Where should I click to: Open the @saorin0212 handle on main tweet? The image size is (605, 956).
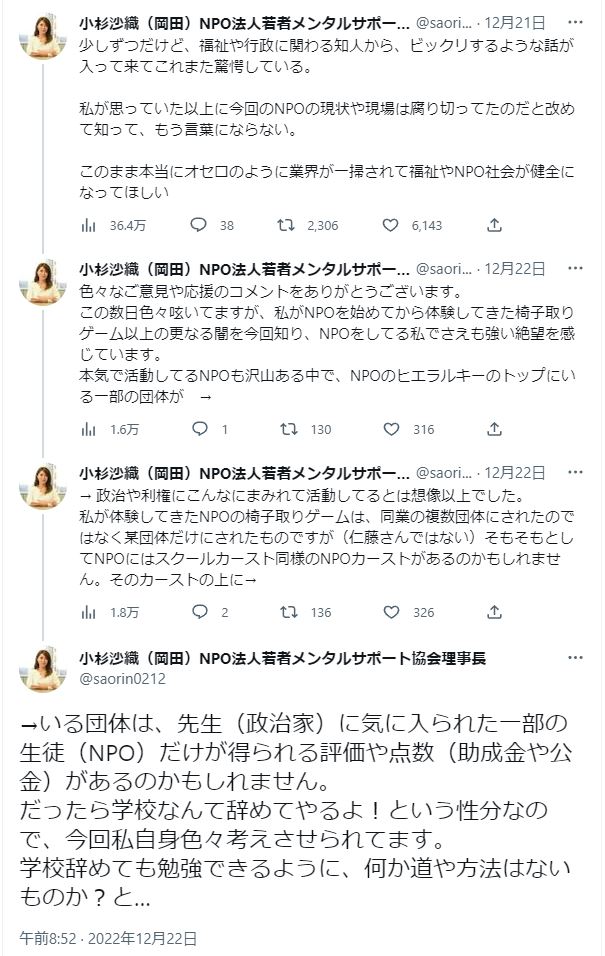click(123, 678)
